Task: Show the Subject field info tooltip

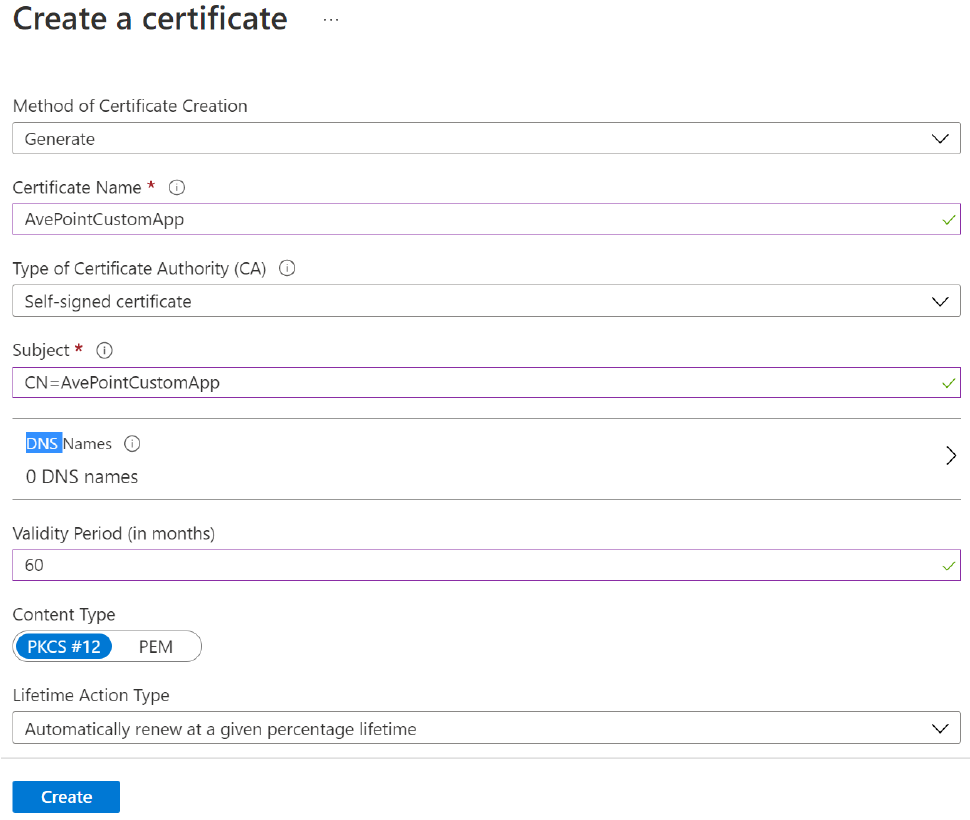Action: coord(104,350)
